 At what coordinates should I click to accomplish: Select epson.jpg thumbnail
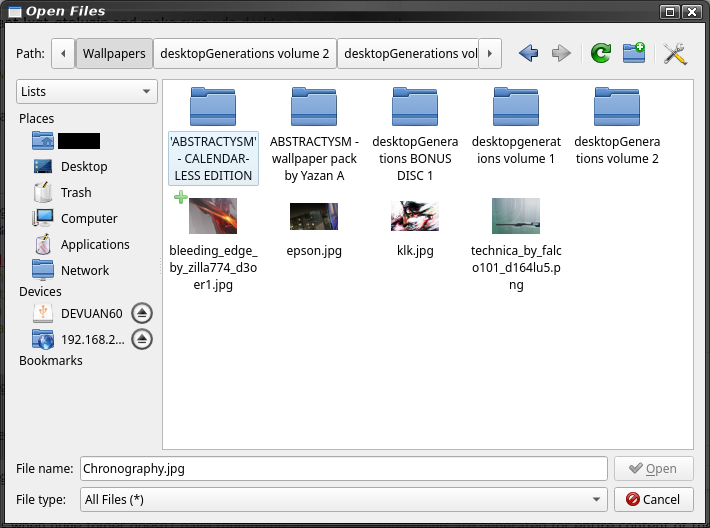point(314,216)
